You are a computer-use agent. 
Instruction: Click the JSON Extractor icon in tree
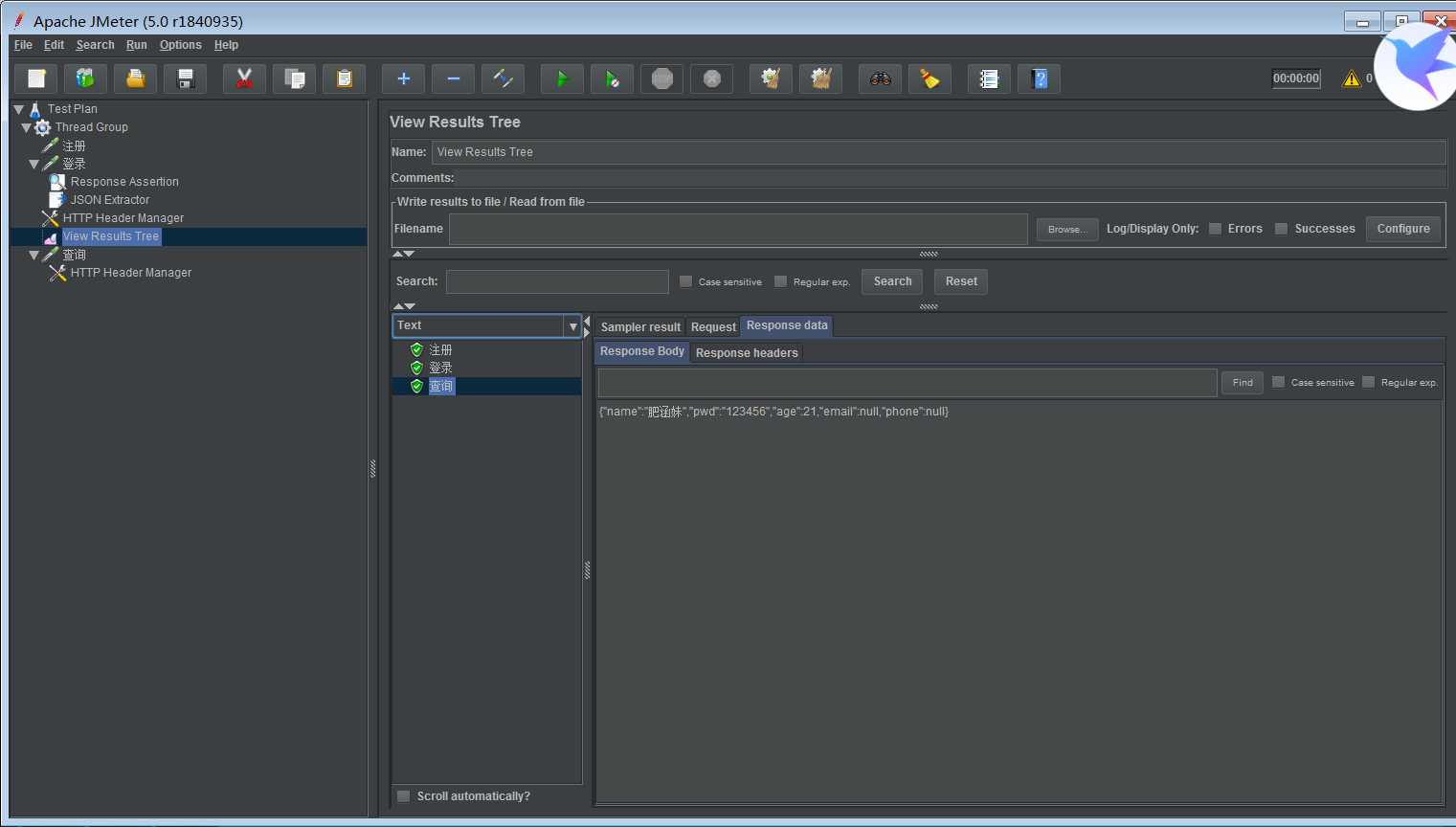tap(57, 200)
